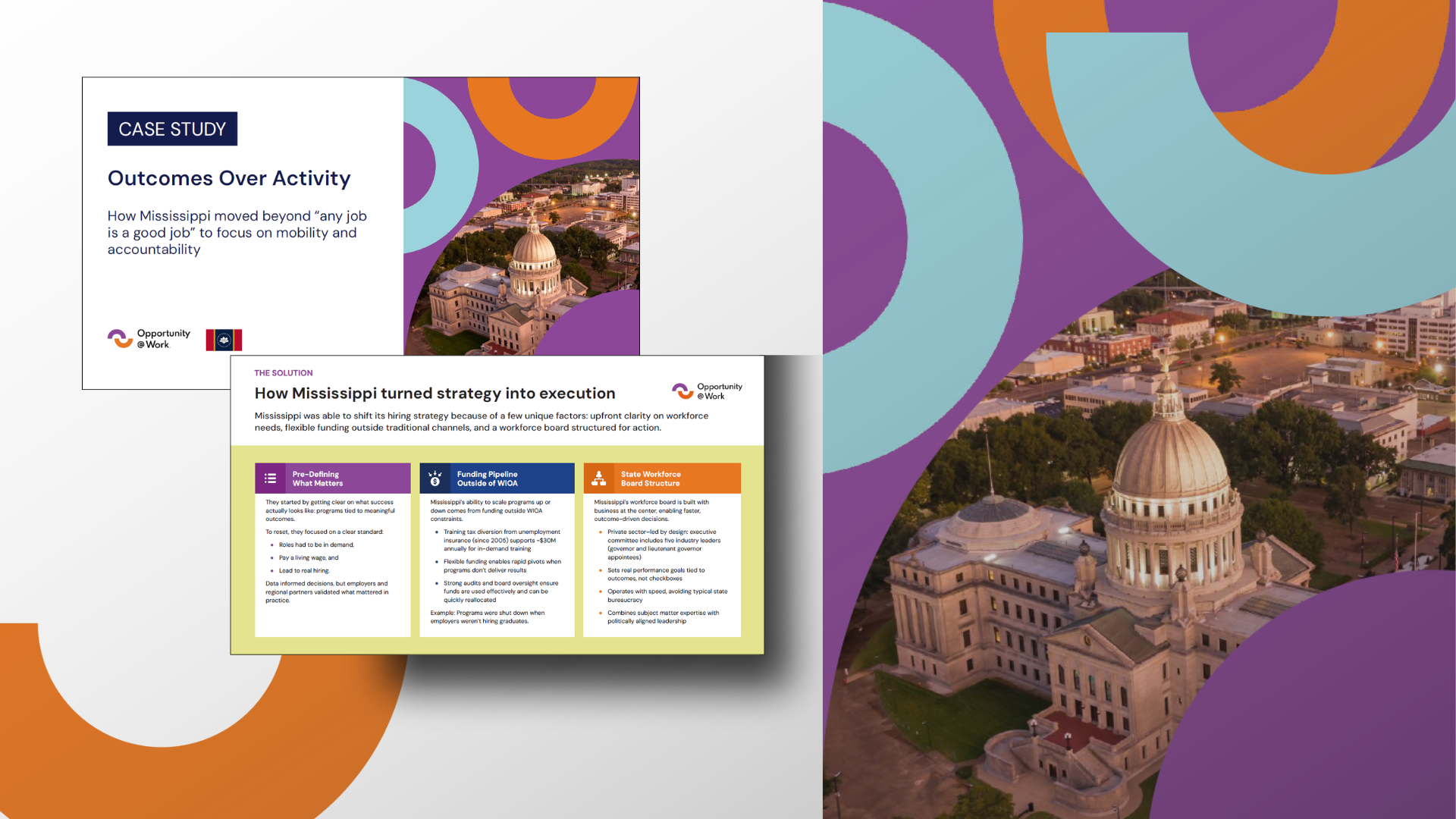1456x819 pixels.
Task: Click bullet "Flexible funding enables rapid pivots"
Action: click(x=502, y=566)
